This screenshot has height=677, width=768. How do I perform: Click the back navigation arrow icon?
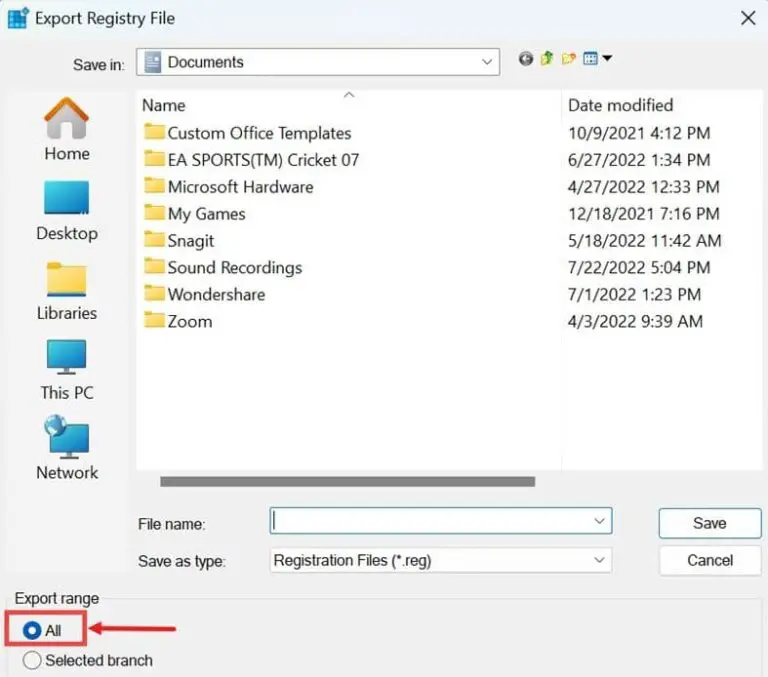526,59
